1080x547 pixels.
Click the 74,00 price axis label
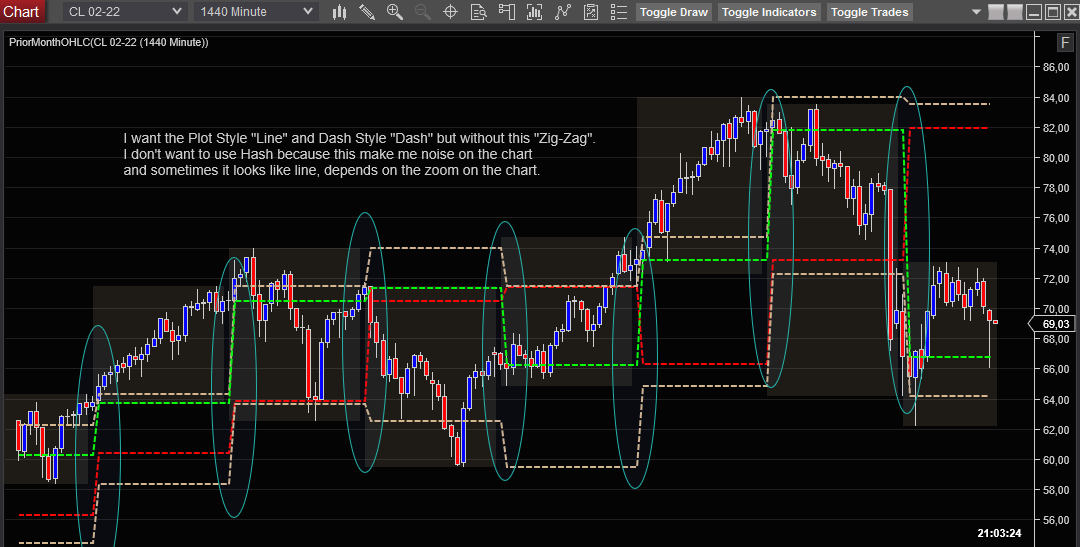(1056, 249)
